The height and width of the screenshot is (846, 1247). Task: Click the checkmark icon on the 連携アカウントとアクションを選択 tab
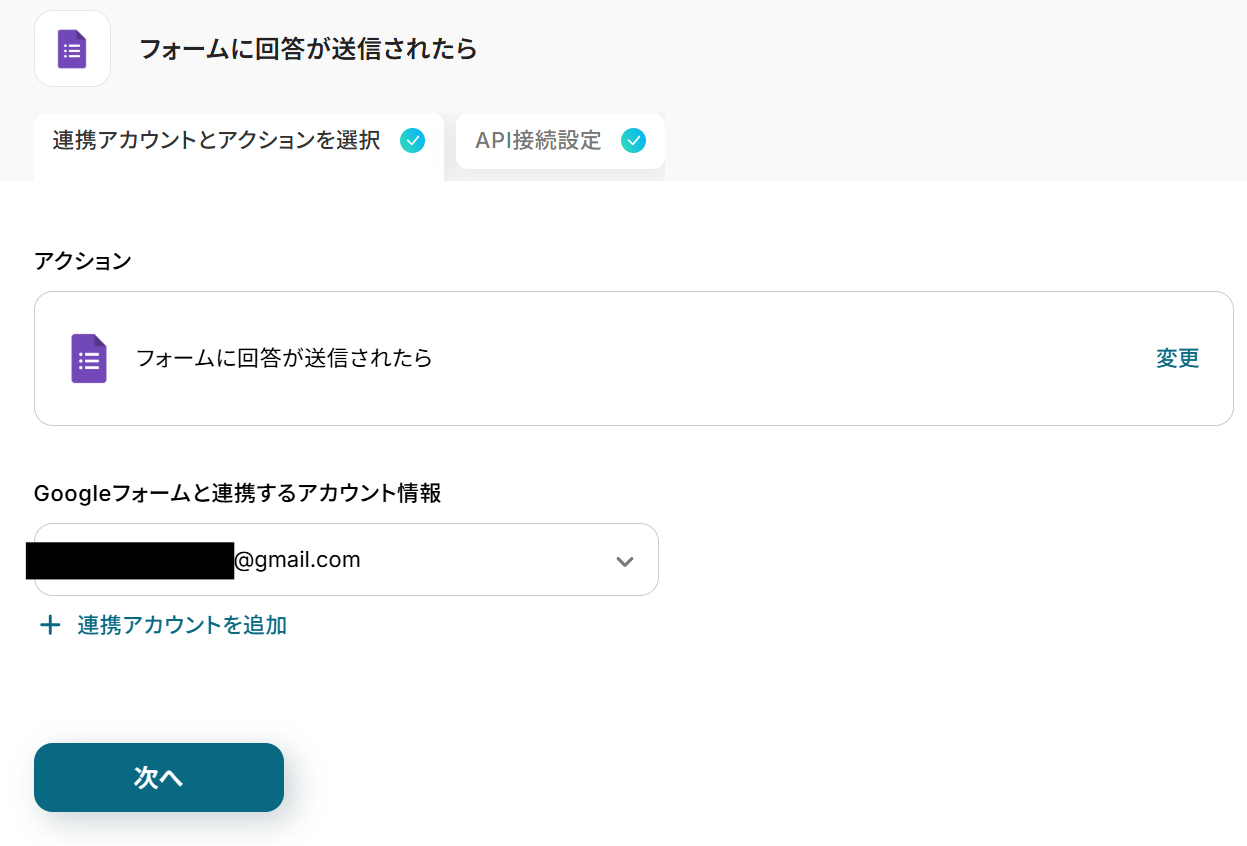[412, 141]
